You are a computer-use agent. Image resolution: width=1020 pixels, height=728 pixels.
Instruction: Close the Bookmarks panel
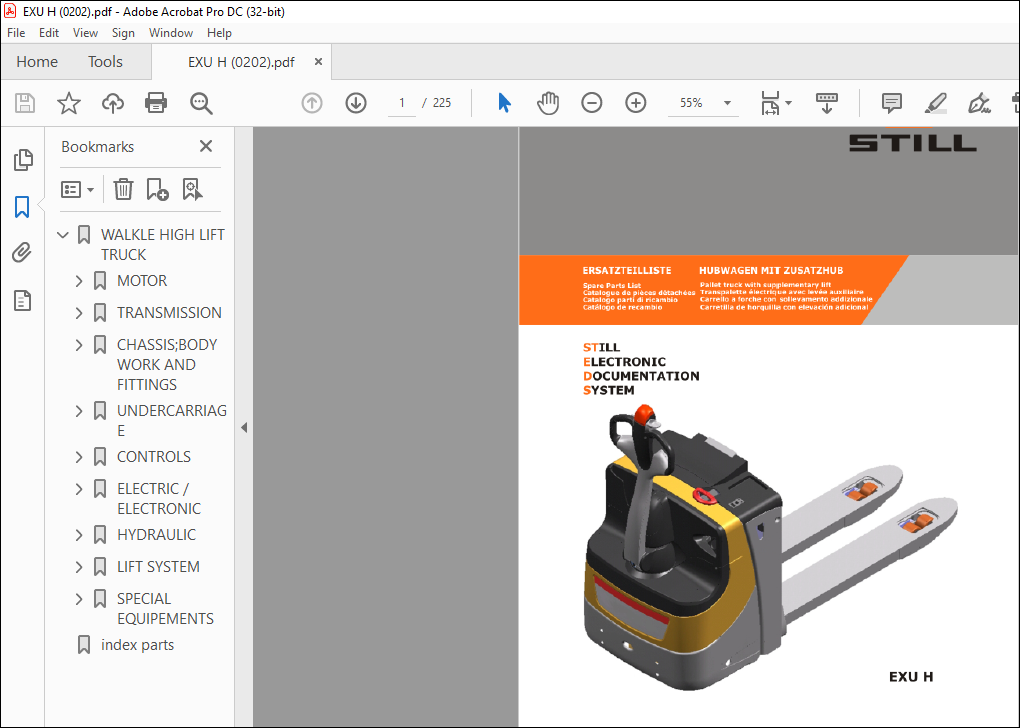pos(206,146)
